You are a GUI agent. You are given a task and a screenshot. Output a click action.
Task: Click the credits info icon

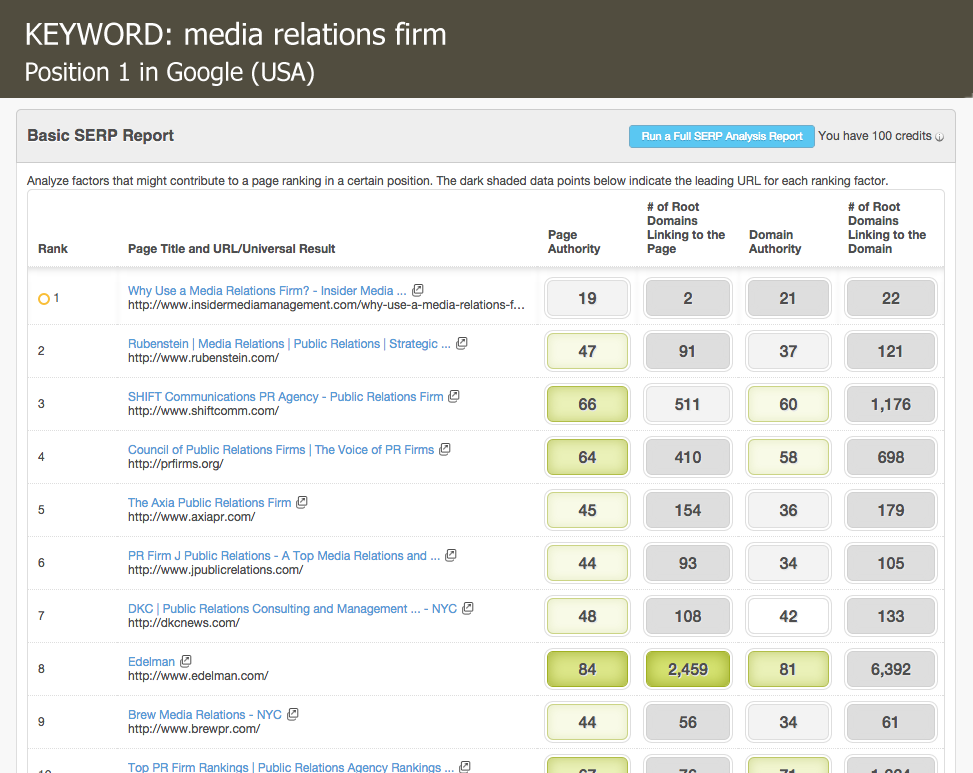tap(939, 137)
